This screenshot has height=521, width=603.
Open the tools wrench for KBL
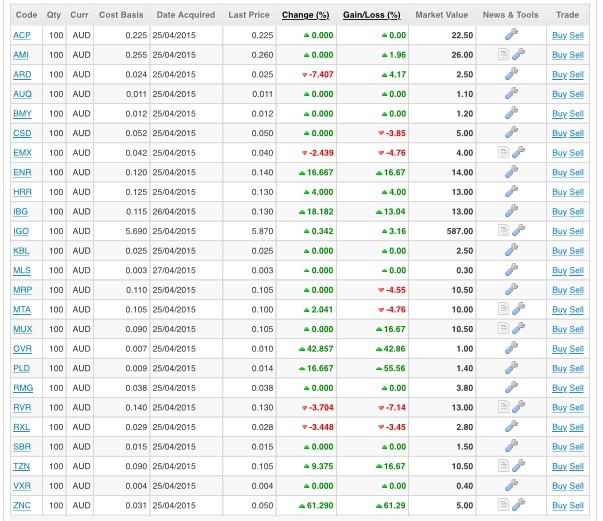point(511,250)
